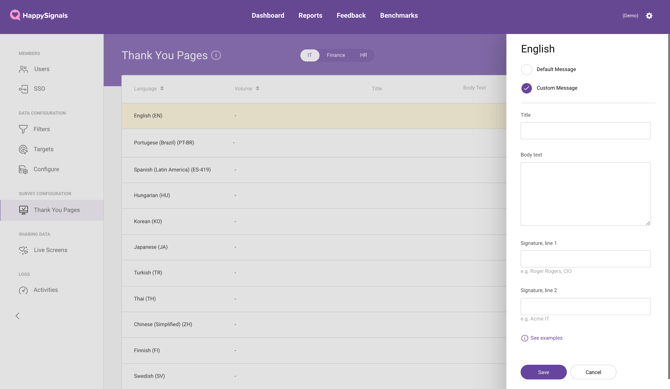This screenshot has width=670, height=389.
Task: Click the Live Screens share icon
Action: click(x=24, y=250)
